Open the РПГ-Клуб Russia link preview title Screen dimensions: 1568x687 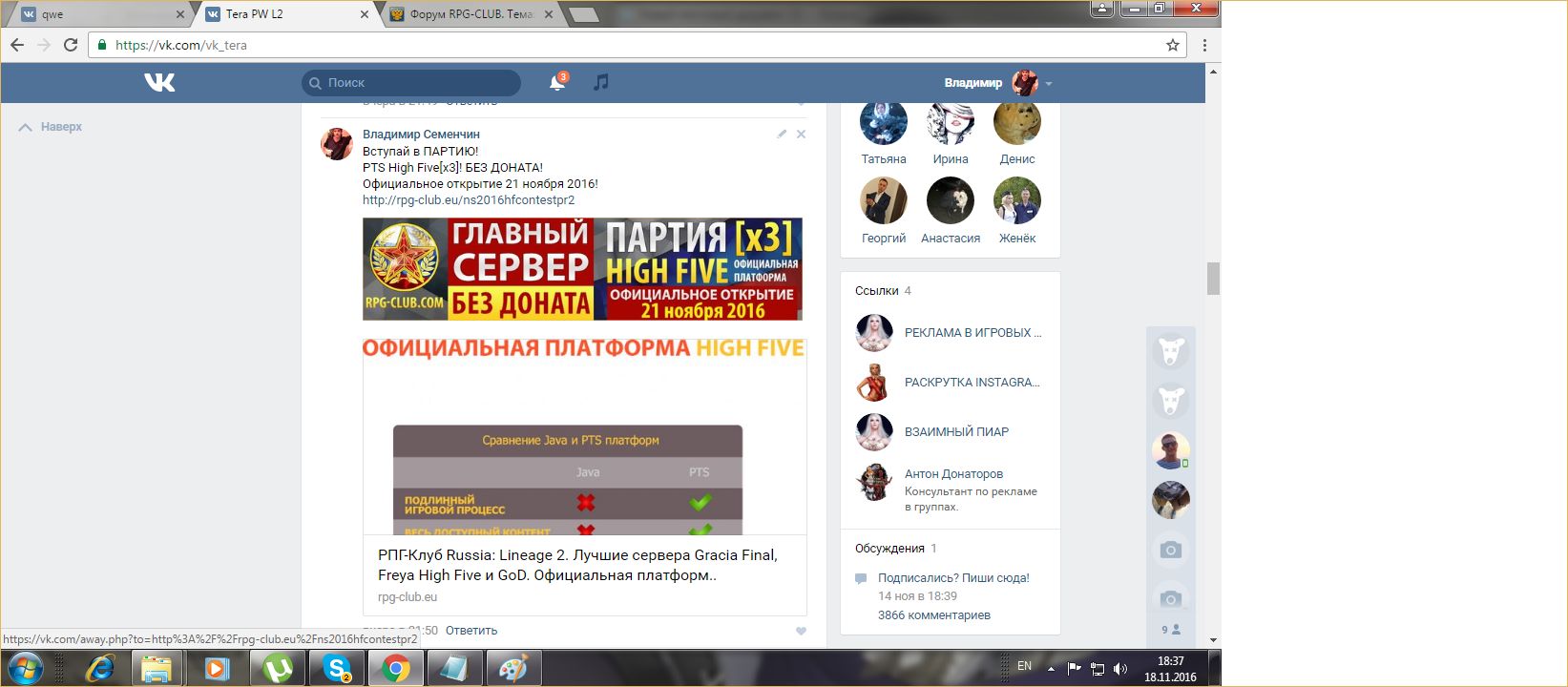coord(577,565)
